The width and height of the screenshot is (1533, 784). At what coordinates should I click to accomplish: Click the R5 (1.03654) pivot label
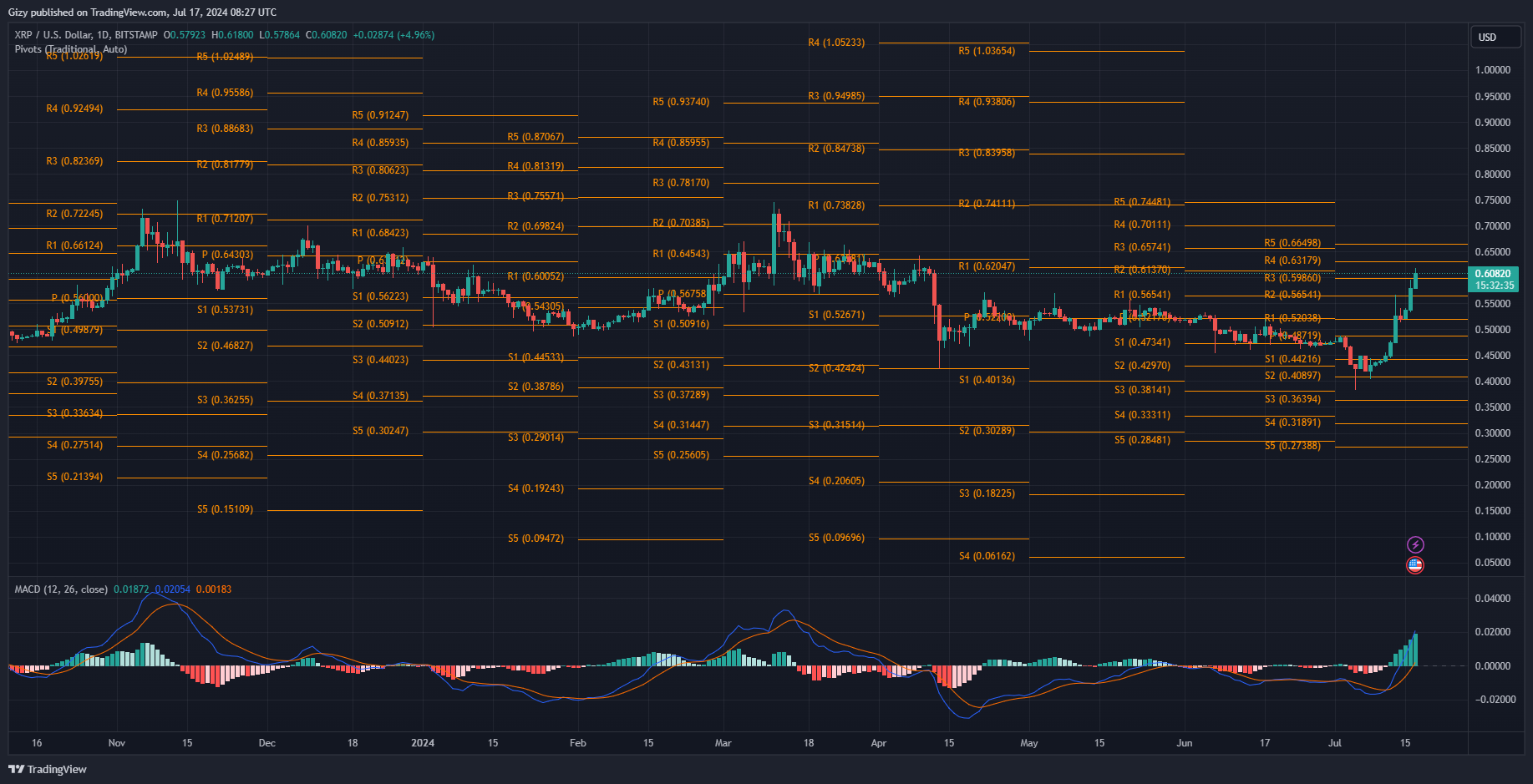click(987, 51)
